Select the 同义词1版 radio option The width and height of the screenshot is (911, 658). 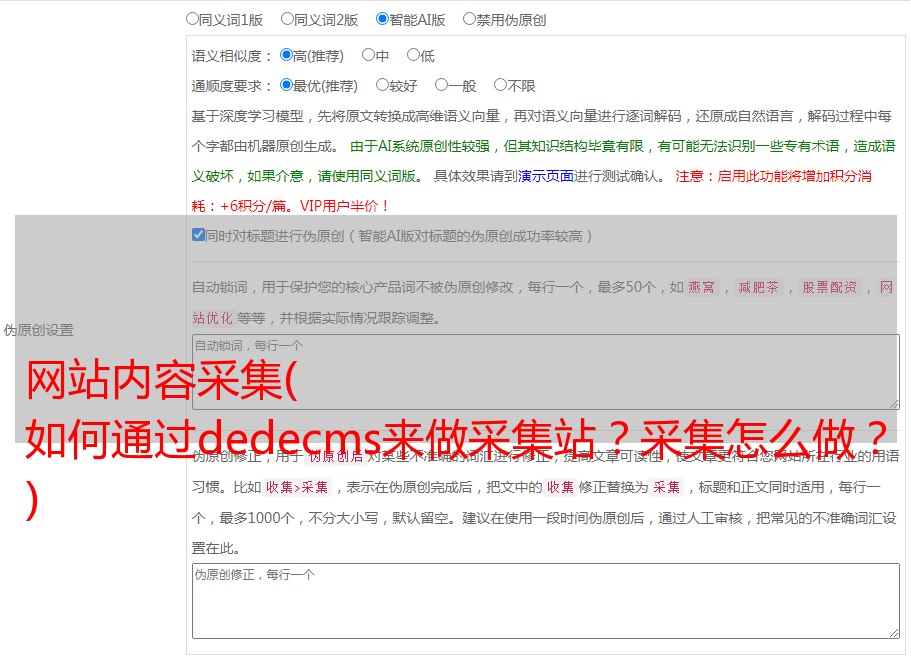click(192, 19)
